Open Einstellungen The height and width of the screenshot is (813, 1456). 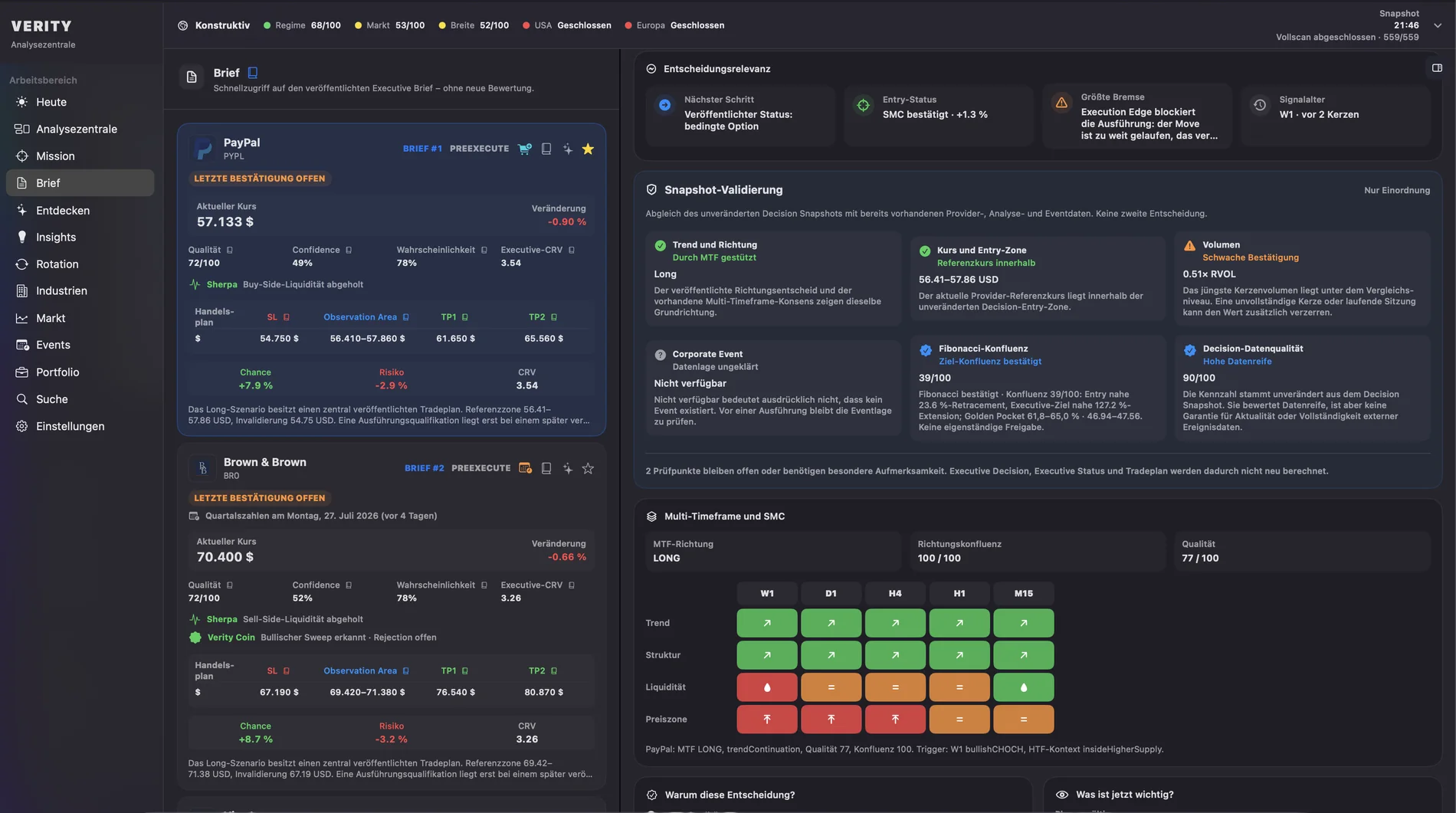(80, 426)
